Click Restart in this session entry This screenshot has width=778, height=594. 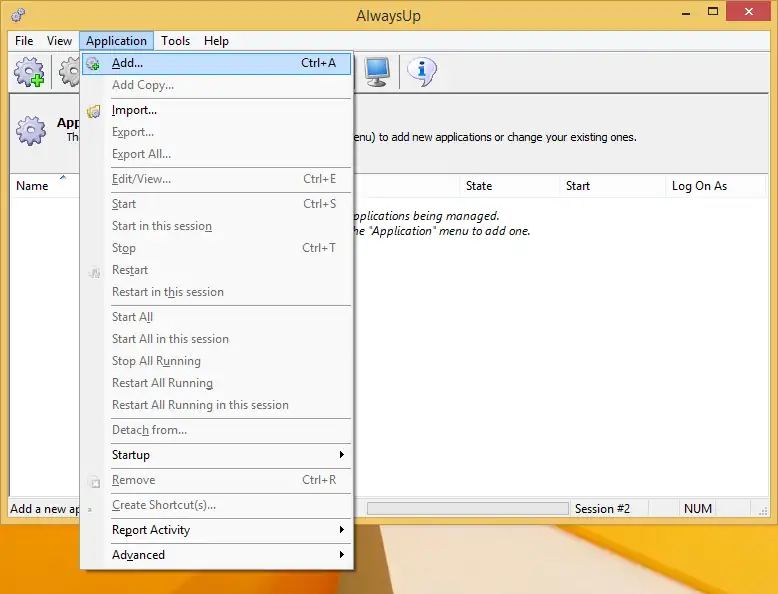[216, 292]
